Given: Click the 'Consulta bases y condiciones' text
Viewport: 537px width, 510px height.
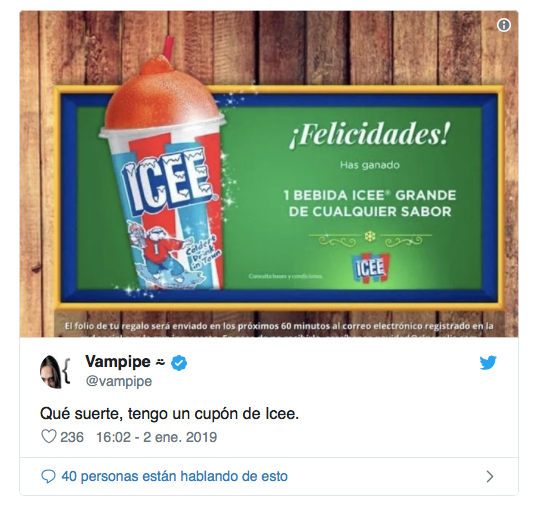Looking at the screenshot, I should (285, 276).
